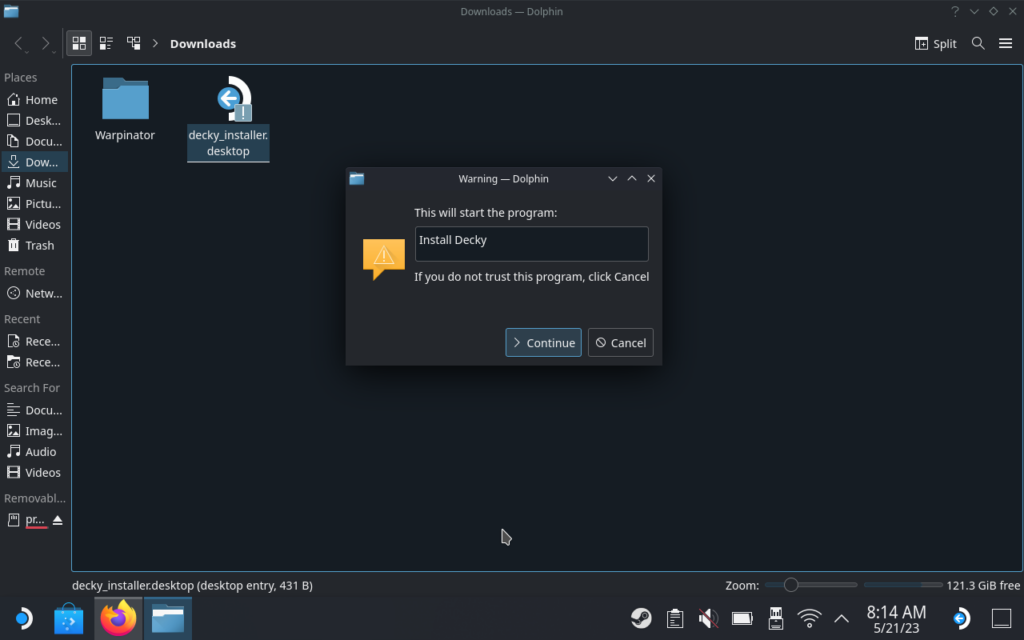The width and height of the screenshot is (1024, 640).
Task: Switch to details view mode
Action: 134,43
